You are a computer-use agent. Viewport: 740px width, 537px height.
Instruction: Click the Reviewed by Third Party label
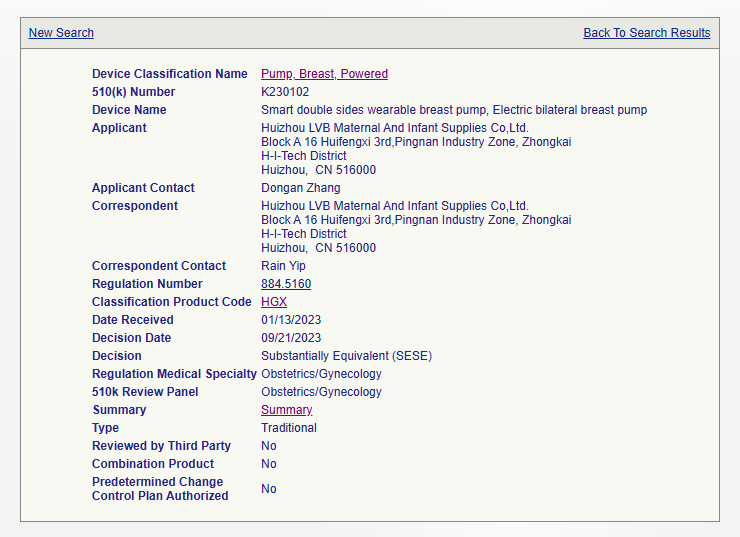[x=161, y=446]
